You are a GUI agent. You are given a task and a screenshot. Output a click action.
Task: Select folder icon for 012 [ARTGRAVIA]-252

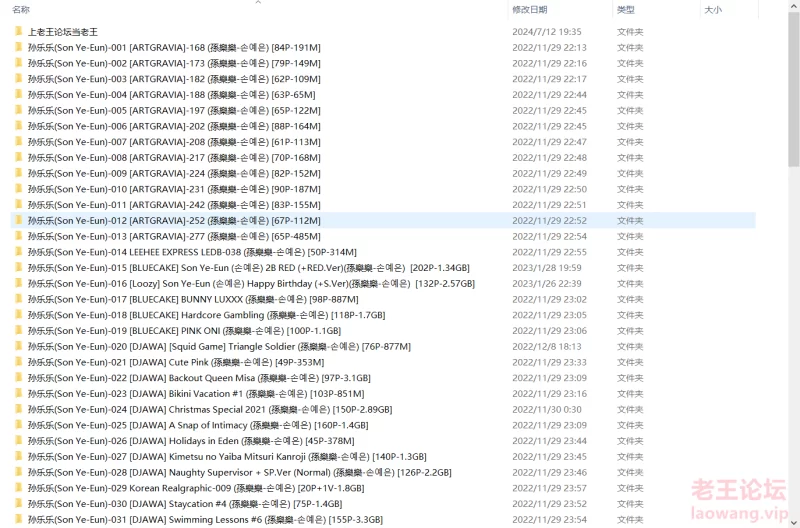click(x=19, y=220)
